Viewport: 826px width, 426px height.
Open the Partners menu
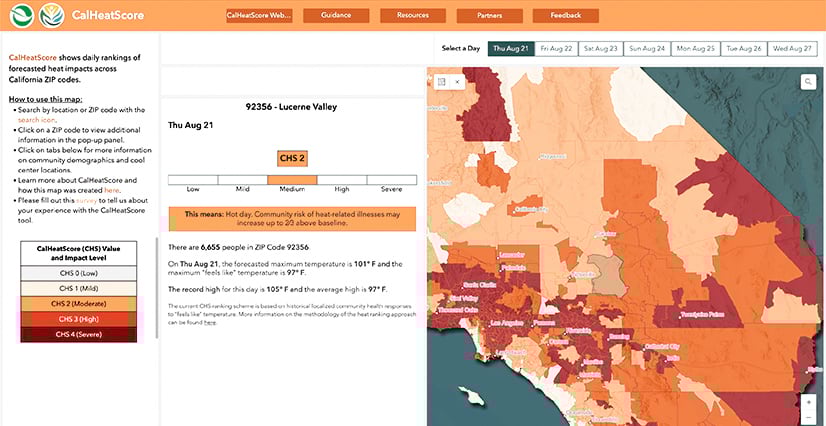click(490, 15)
